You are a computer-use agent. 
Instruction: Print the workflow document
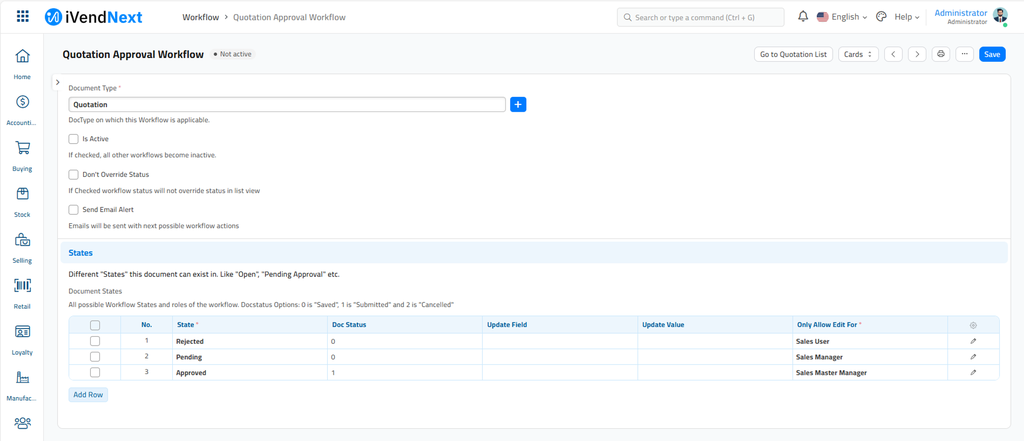click(x=941, y=54)
